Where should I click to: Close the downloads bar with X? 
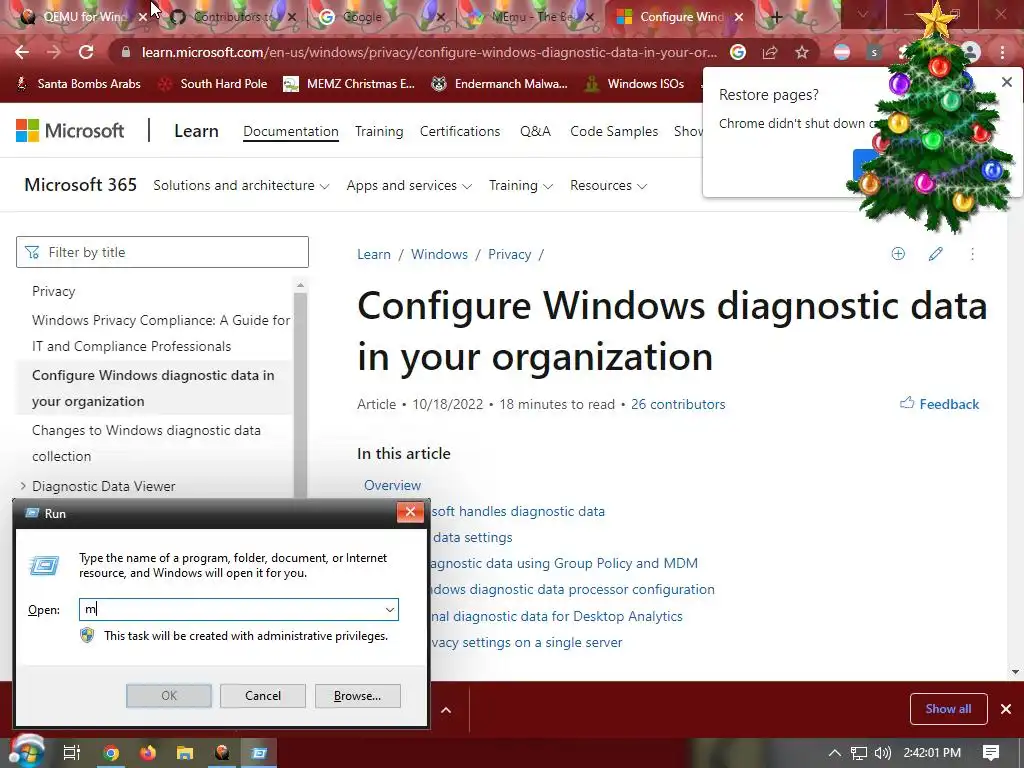coord(1006,709)
